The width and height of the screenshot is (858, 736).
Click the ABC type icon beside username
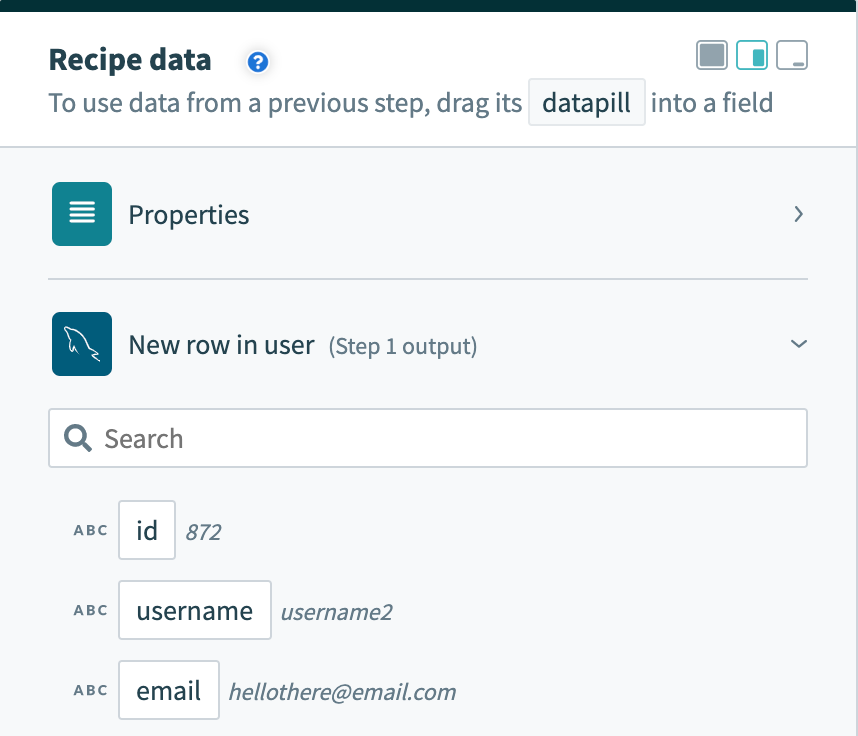pos(91,610)
